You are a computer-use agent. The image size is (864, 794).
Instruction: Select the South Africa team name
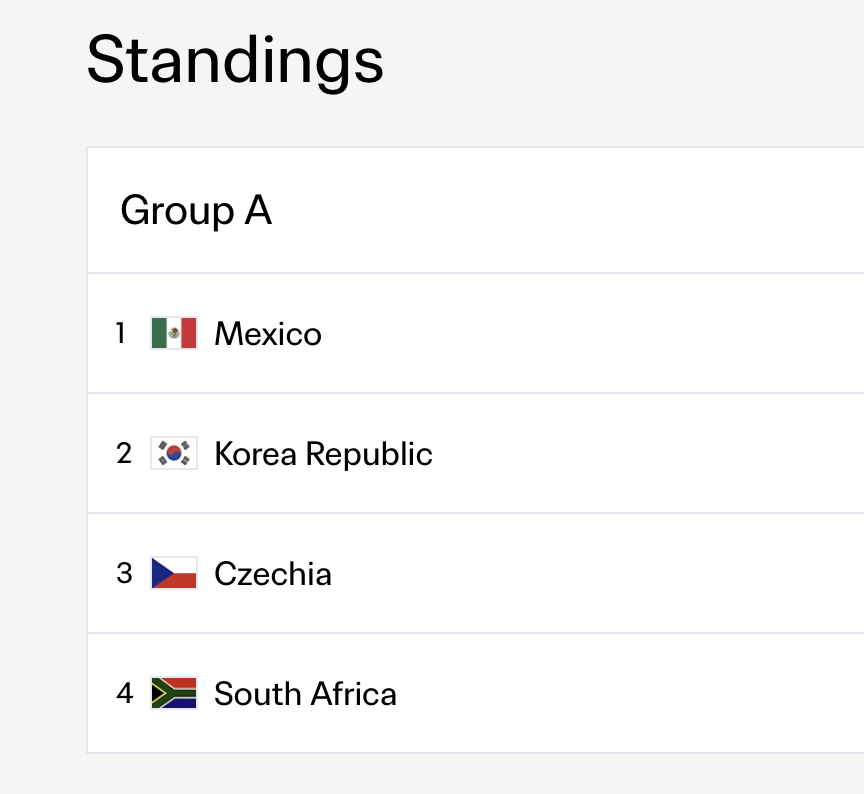coord(305,694)
